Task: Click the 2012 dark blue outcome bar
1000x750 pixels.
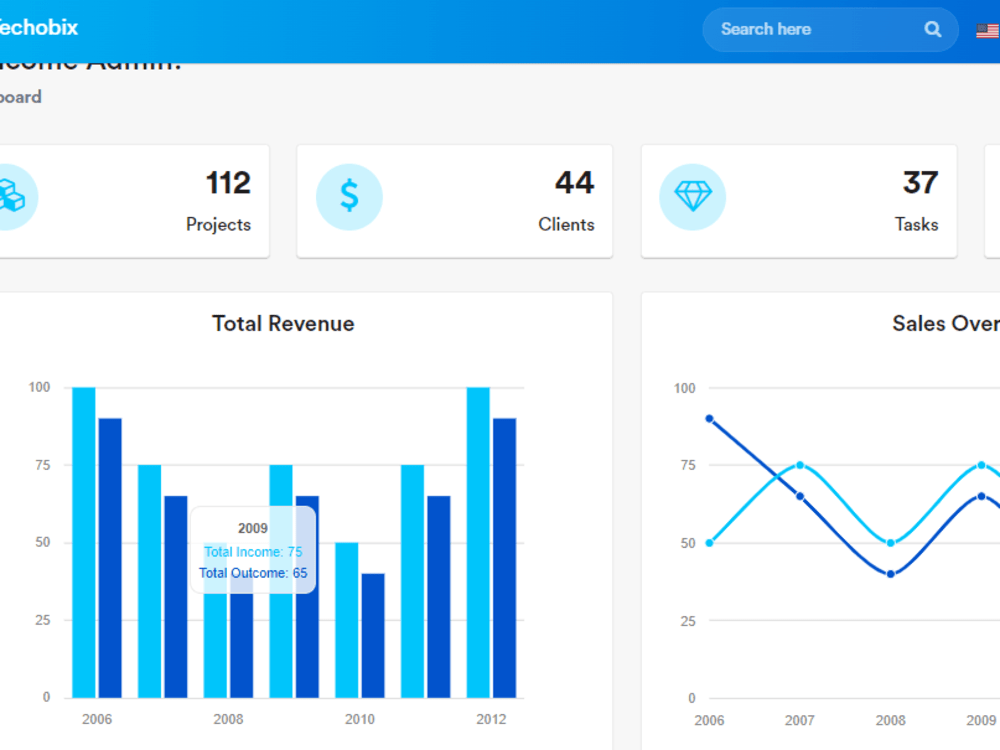Action: pos(504,558)
